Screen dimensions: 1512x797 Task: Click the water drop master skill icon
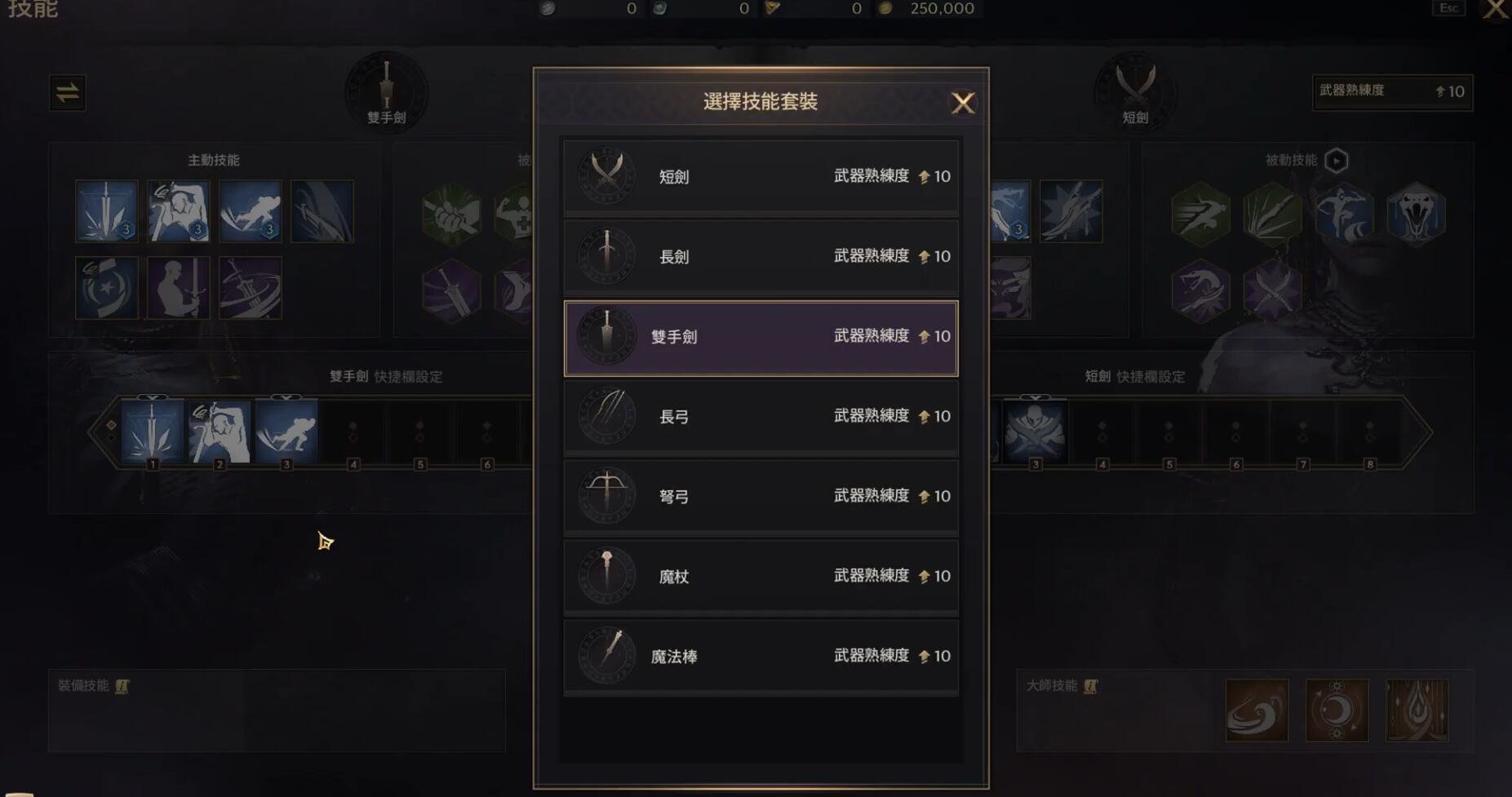click(x=1417, y=711)
